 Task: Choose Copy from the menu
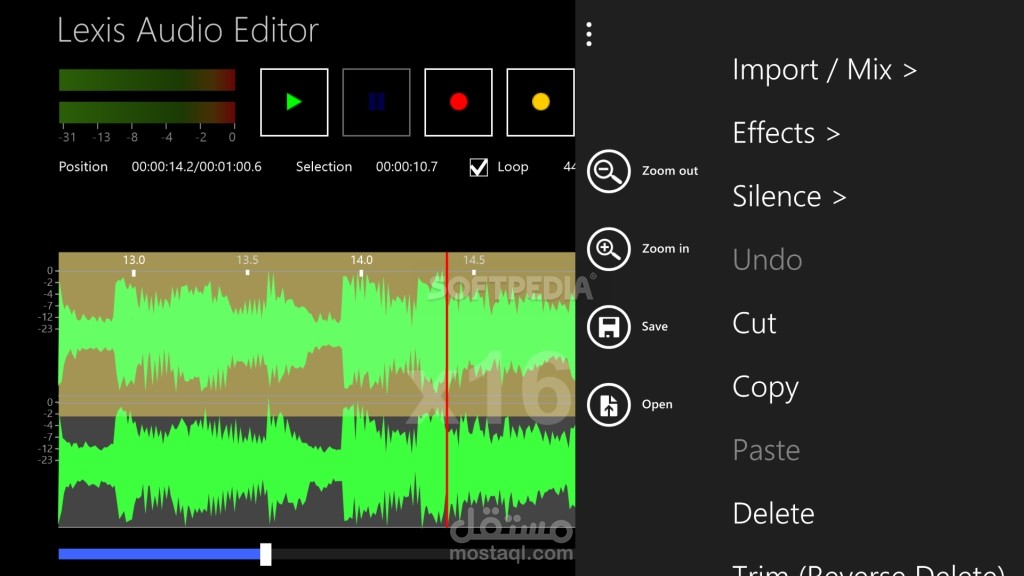(765, 387)
